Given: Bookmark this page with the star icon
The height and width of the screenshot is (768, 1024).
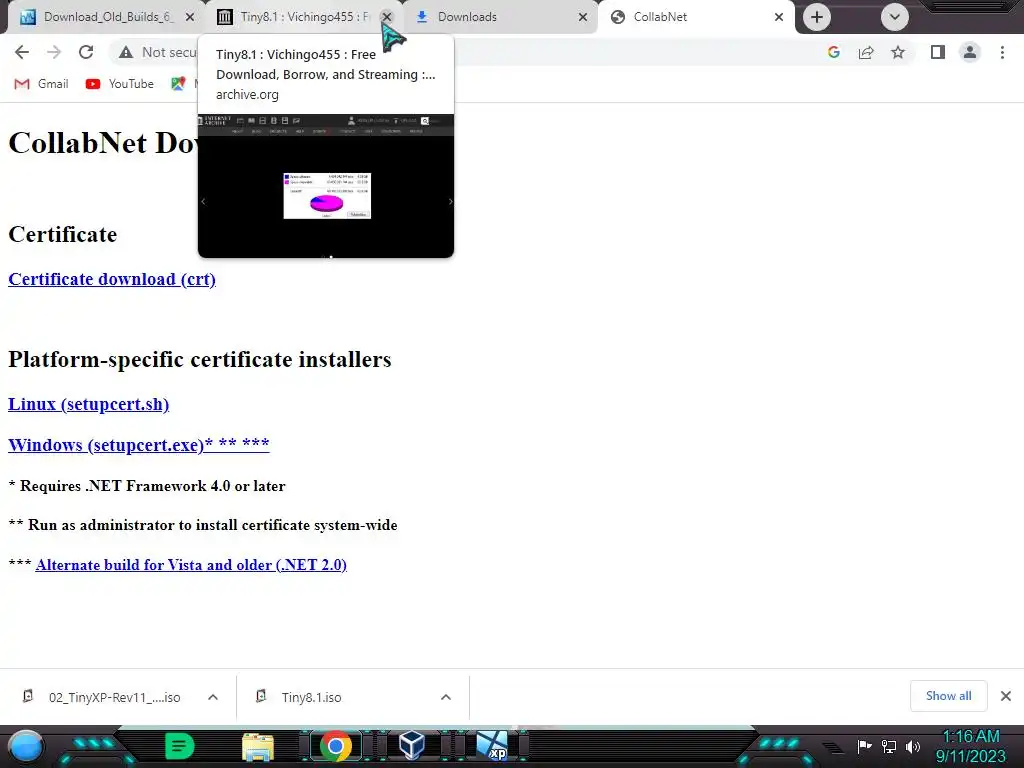Looking at the screenshot, I should [898, 52].
